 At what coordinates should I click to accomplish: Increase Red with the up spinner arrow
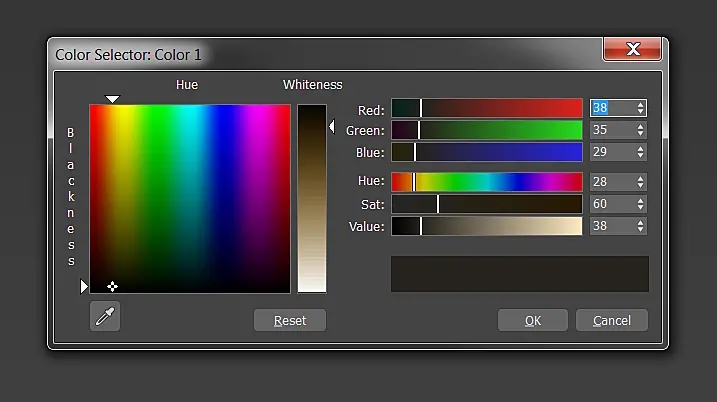pyautogui.click(x=640, y=105)
